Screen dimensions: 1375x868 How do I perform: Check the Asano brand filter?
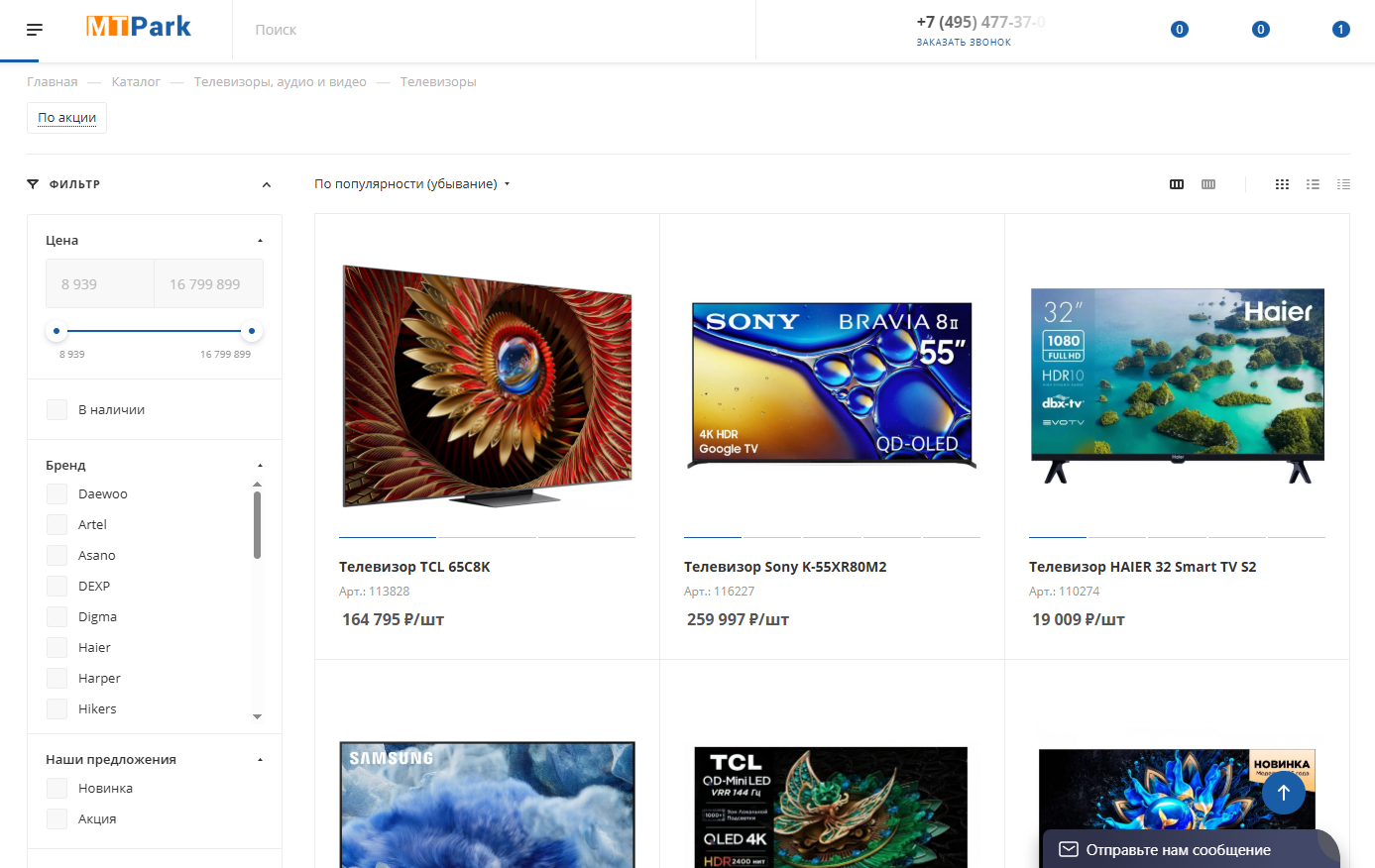57,555
